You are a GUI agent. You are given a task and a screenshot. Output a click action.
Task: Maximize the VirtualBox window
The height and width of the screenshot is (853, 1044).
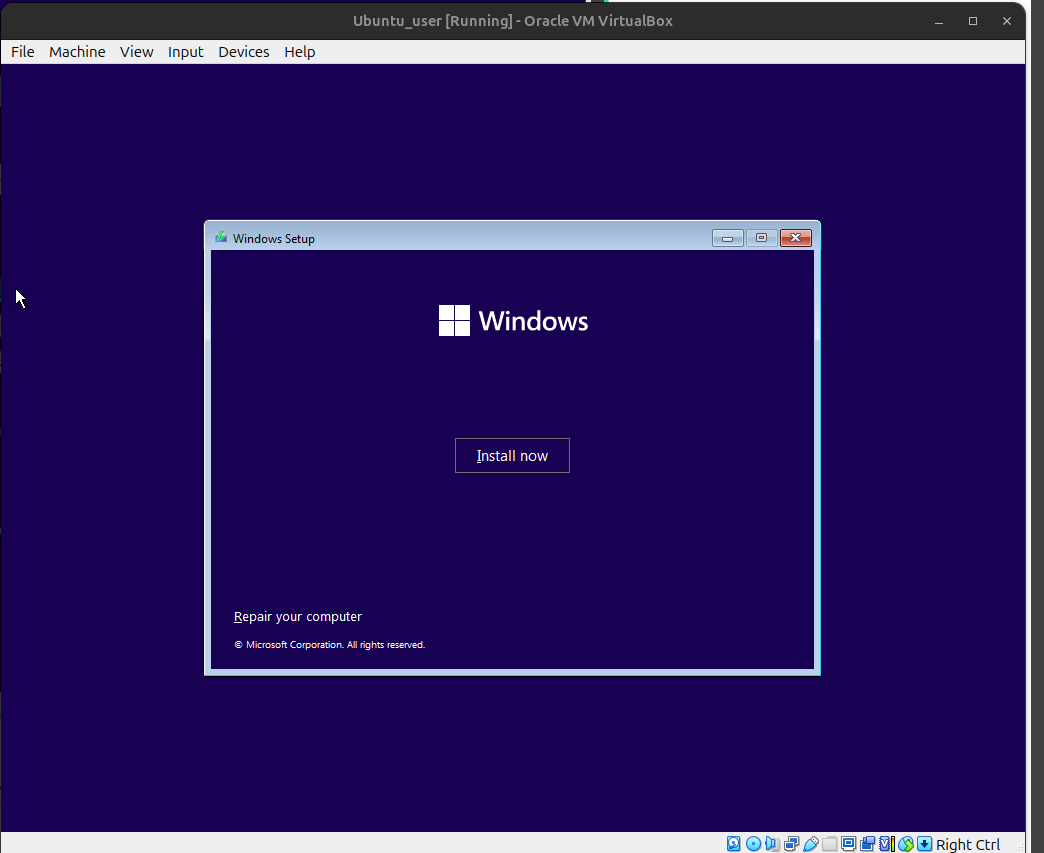[973, 21]
